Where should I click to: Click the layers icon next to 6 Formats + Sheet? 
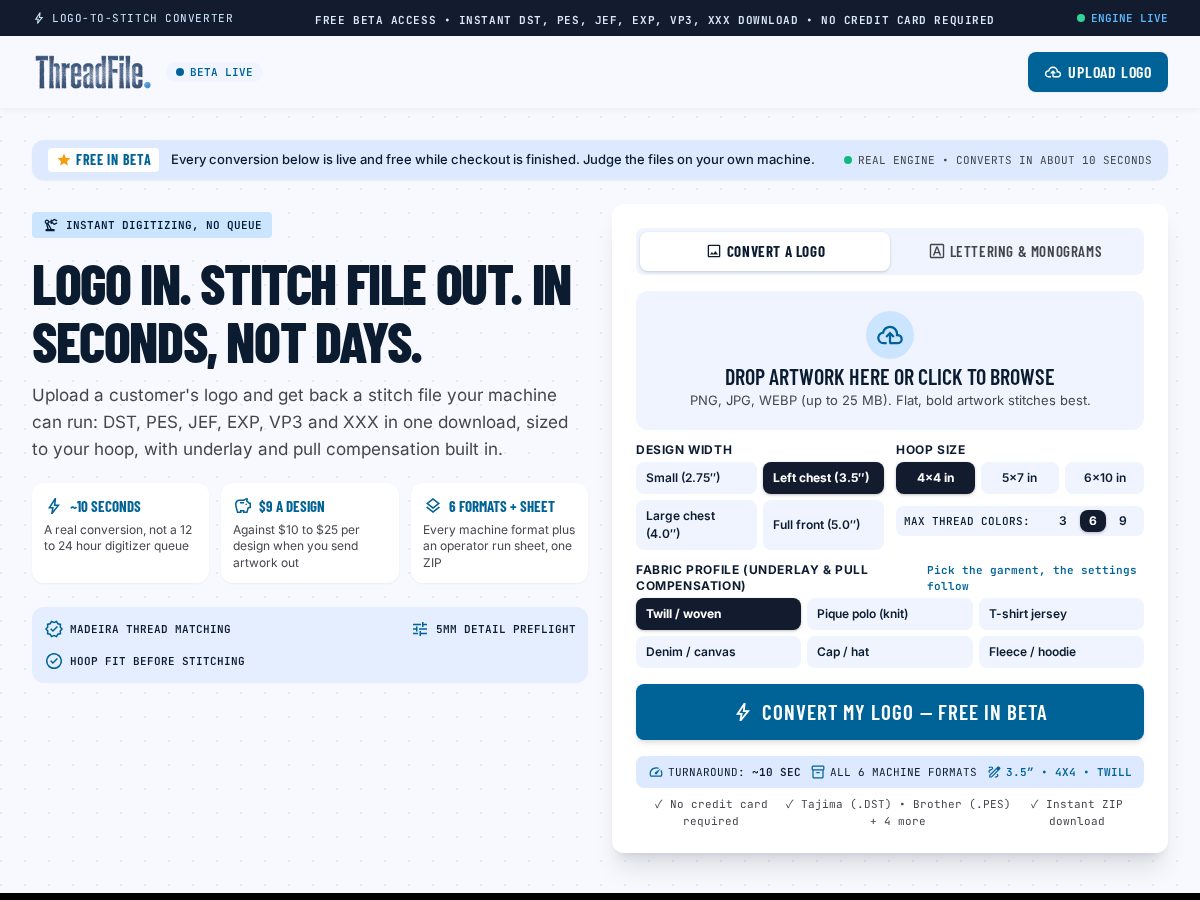coord(433,506)
